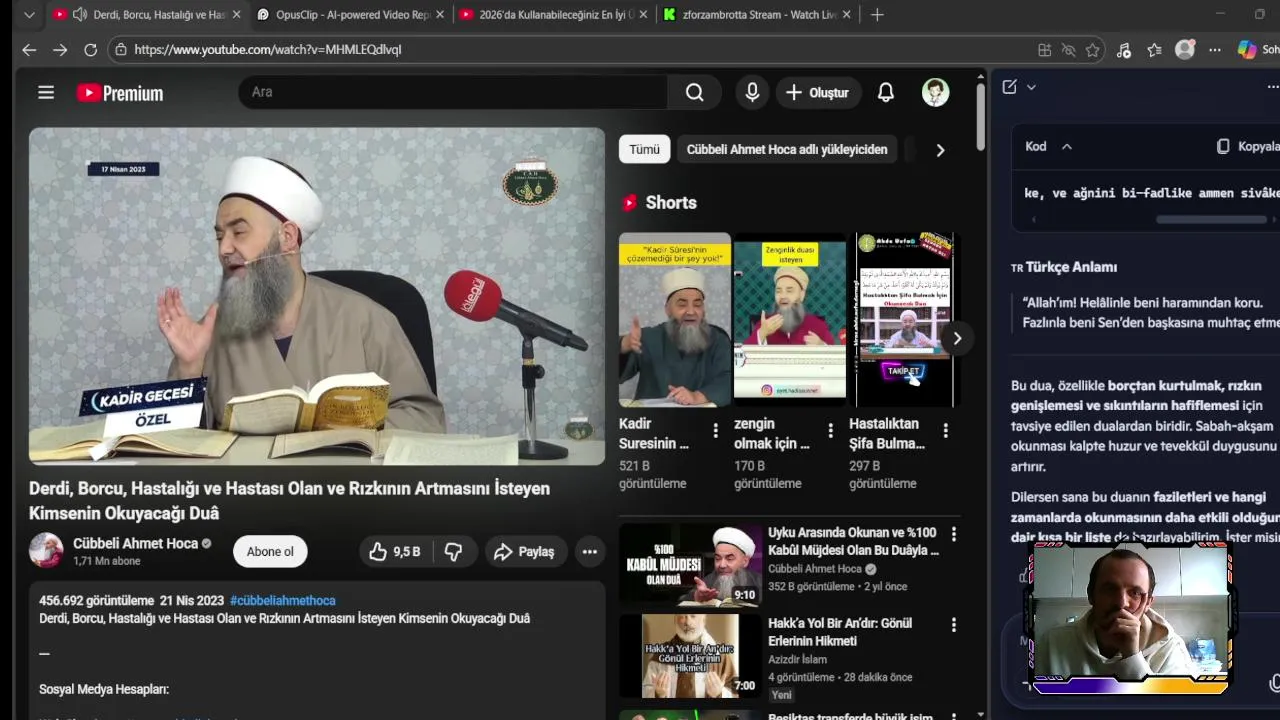The width and height of the screenshot is (1280, 720).
Task: Start voice search with microphone icon
Action: tap(752, 92)
